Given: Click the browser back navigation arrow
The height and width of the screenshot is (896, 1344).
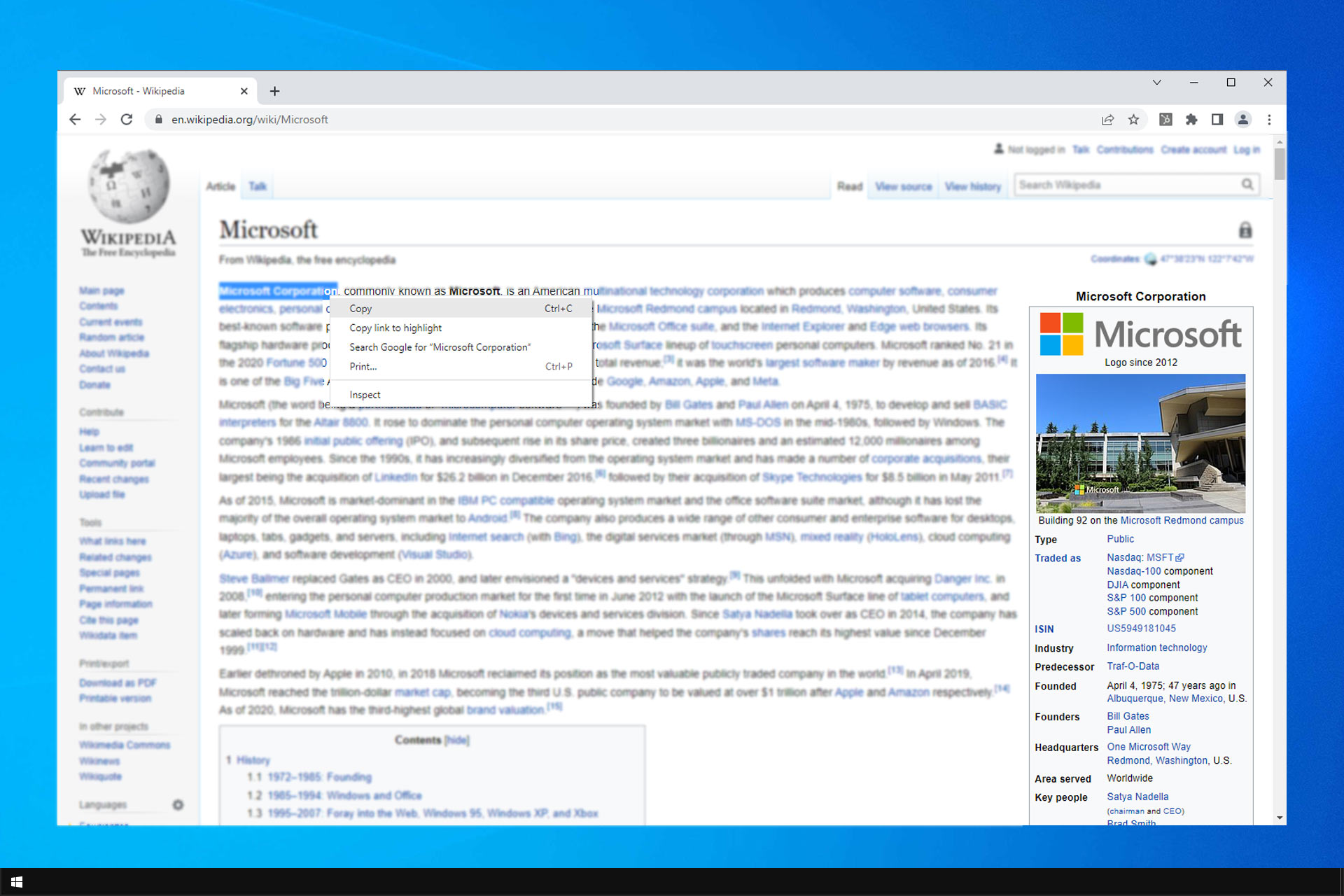Looking at the screenshot, I should click(x=78, y=119).
